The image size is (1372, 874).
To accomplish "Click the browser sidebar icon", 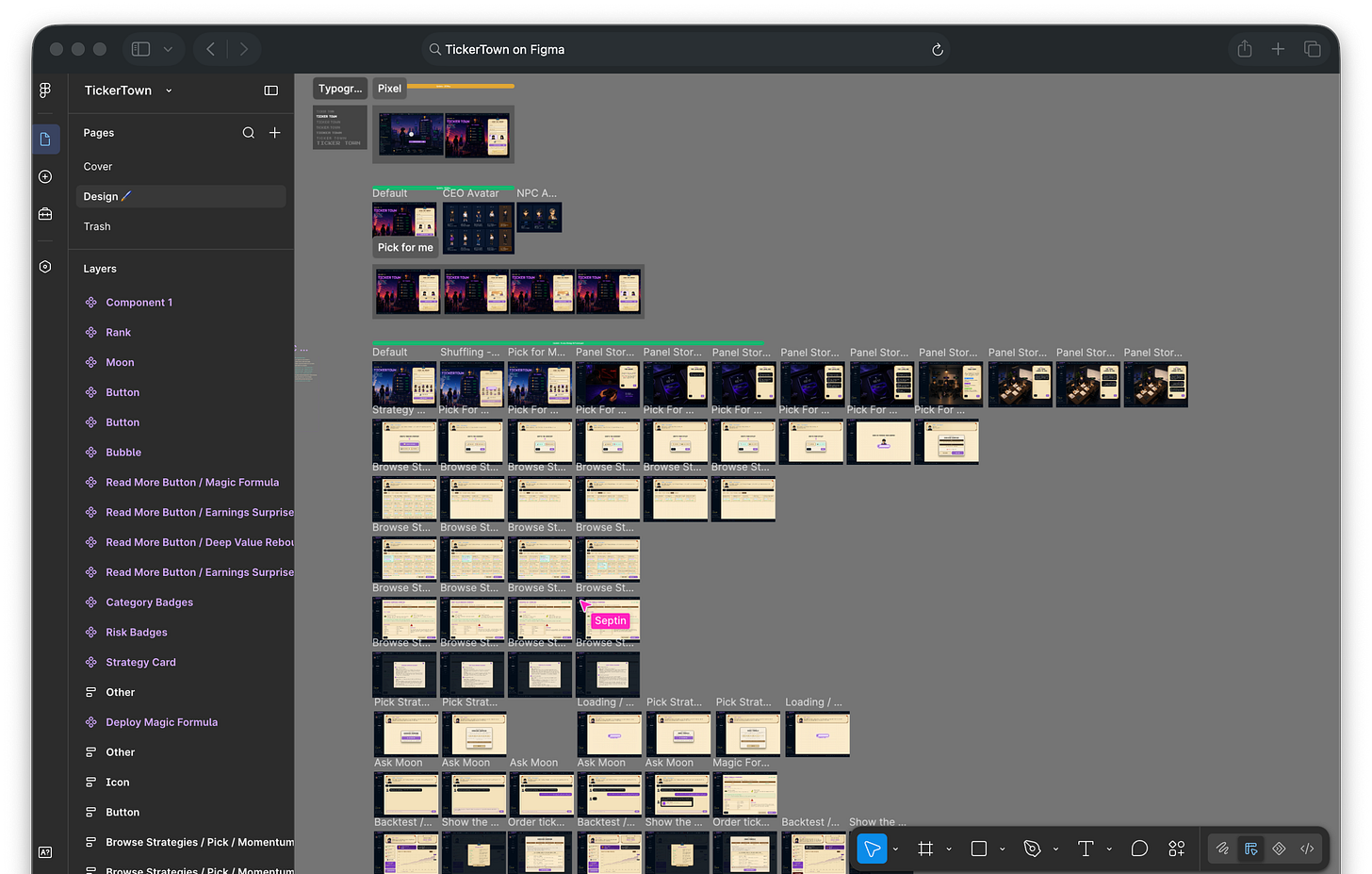I will (141, 49).
